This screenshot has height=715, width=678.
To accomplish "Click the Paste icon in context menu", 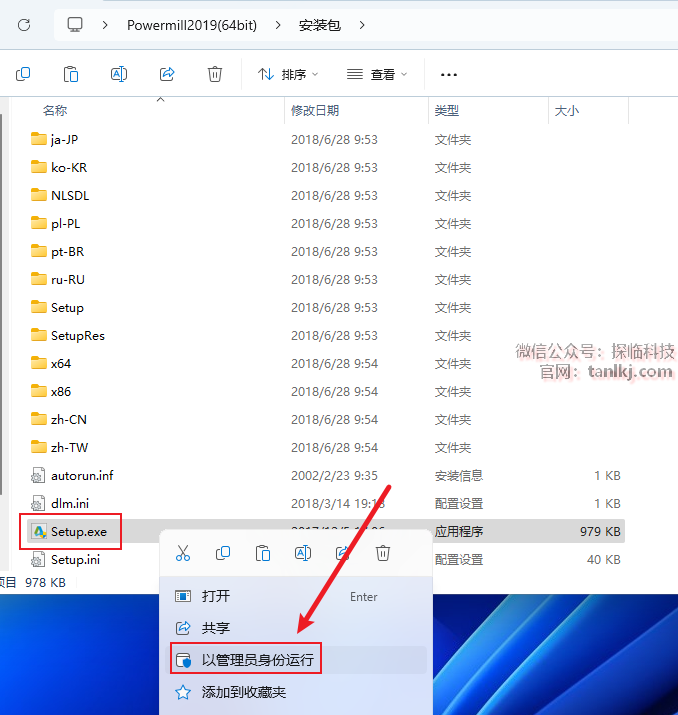I will (x=263, y=553).
